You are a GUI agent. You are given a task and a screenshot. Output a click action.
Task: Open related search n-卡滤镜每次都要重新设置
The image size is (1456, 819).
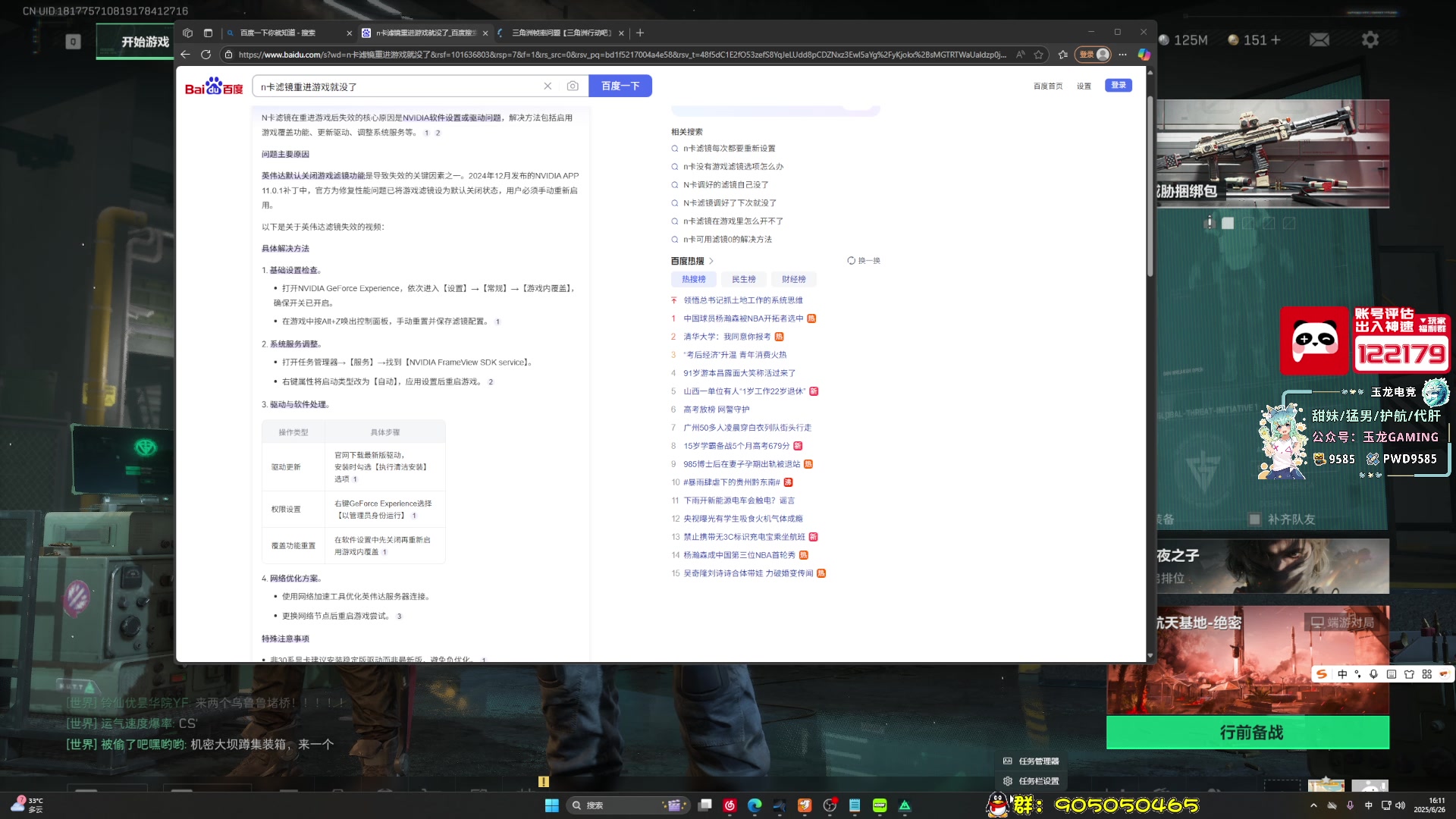(x=729, y=149)
